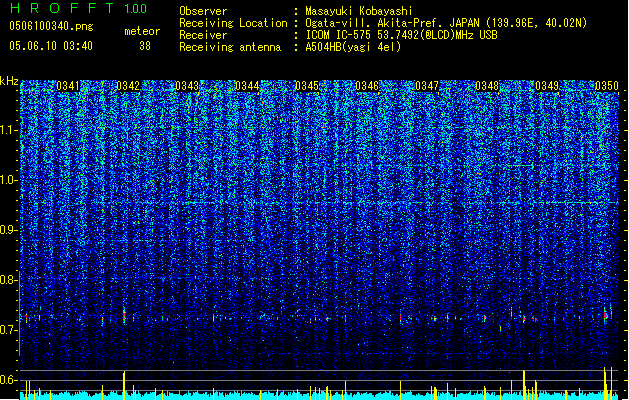Screen dimensions: 629x400
Task: Click the 0.8 kHz frequency tick label
Action: pos(9,280)
